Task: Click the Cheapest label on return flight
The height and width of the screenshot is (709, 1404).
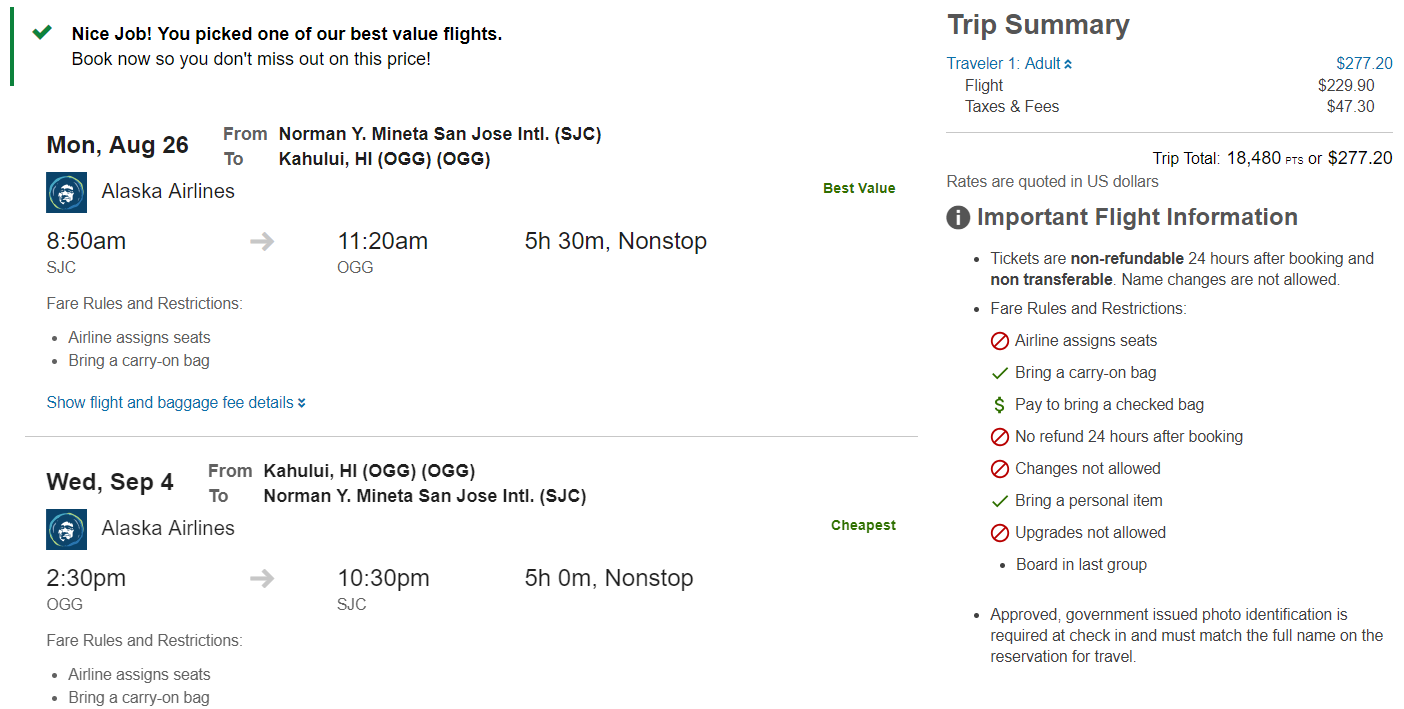Action: point(863,525)
